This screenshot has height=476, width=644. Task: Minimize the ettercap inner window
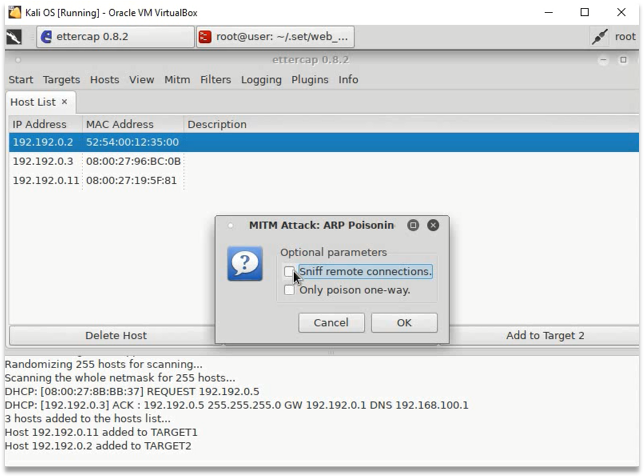603,60
